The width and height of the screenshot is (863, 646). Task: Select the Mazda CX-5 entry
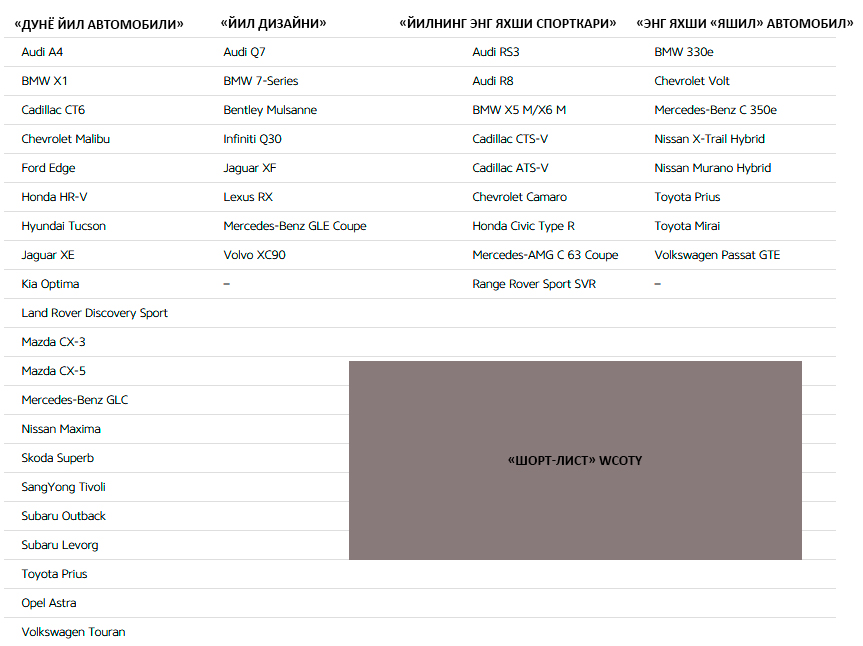[53, 371]
